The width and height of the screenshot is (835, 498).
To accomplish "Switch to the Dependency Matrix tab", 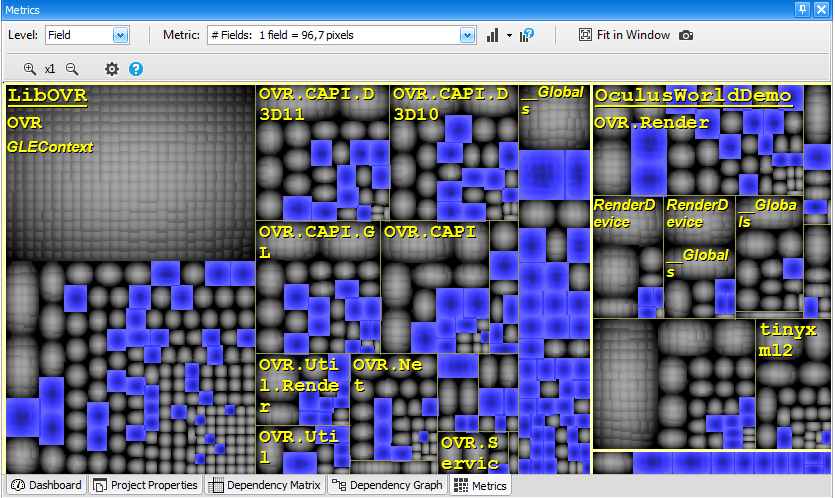I will point(265,485).
